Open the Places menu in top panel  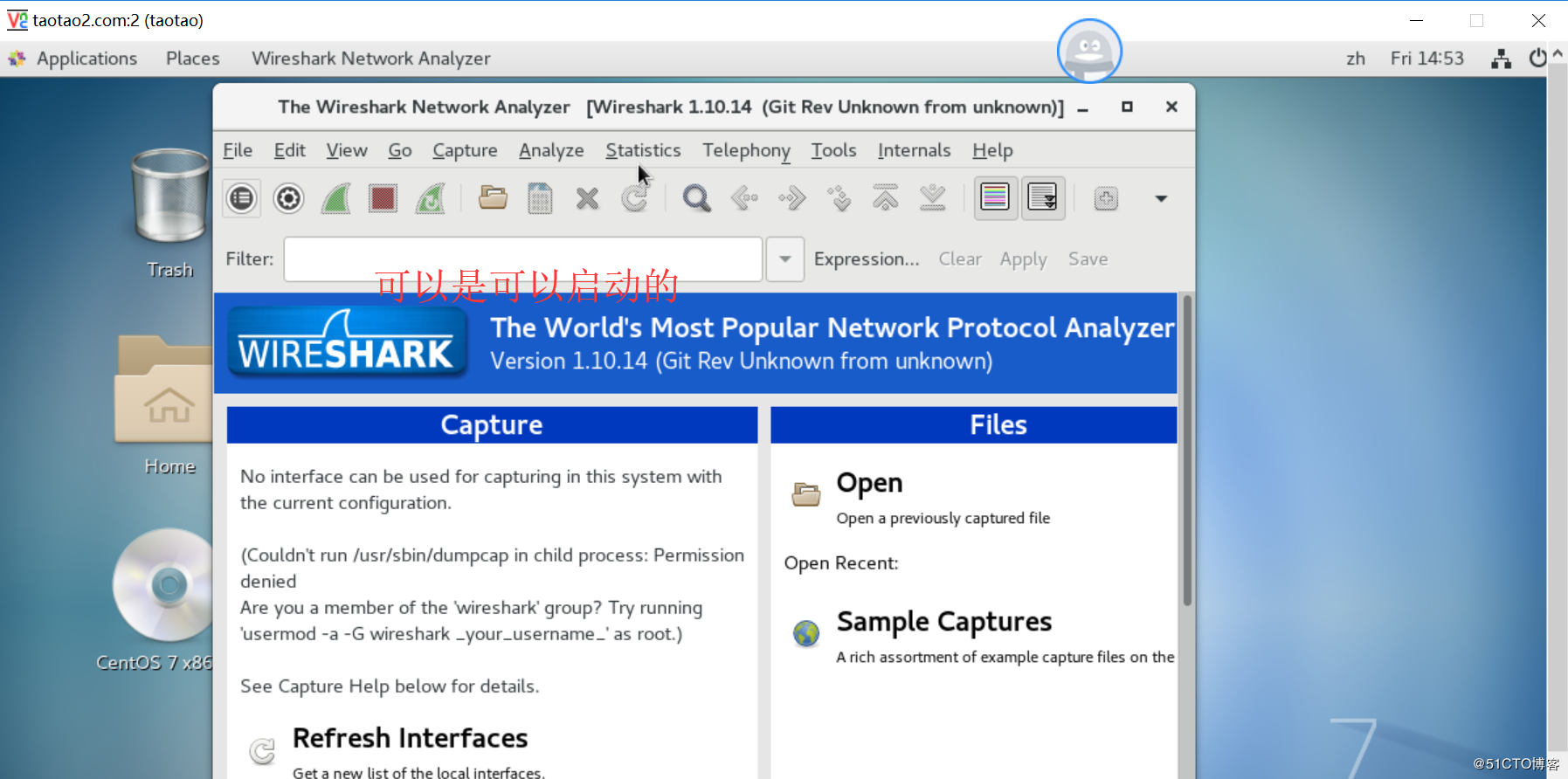click(x=193, y=59)
